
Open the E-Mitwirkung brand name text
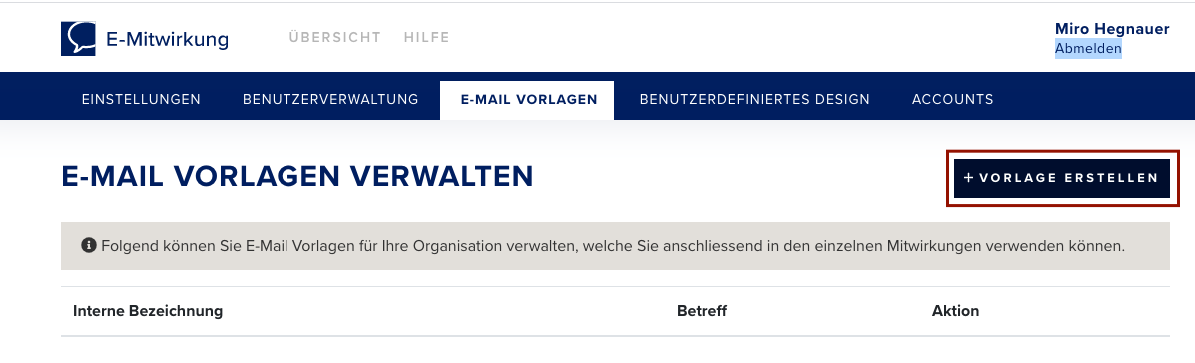[168, 39]
